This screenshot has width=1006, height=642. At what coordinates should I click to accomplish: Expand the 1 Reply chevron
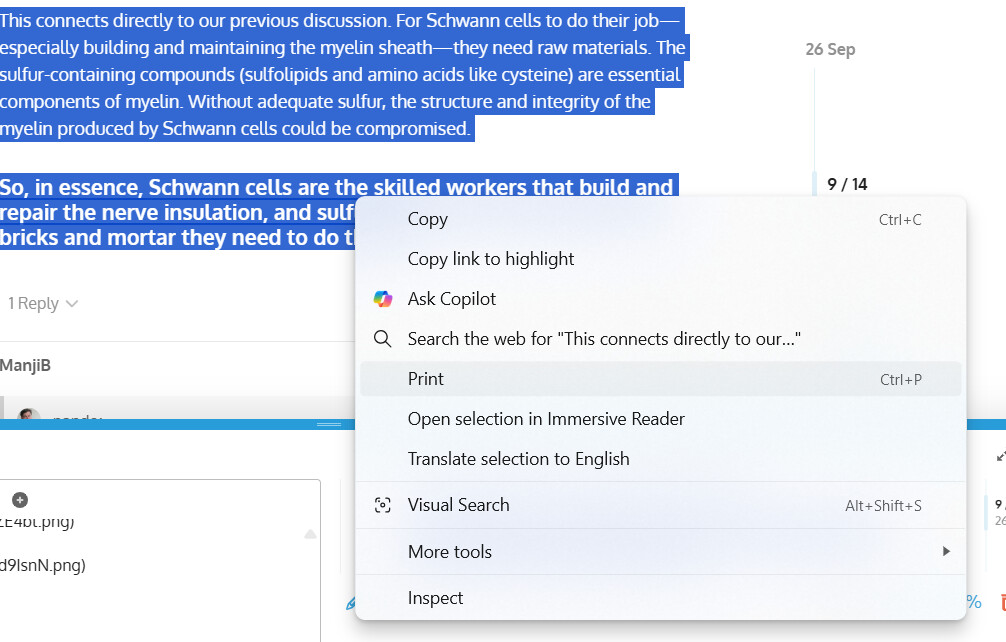click(71, 304)
